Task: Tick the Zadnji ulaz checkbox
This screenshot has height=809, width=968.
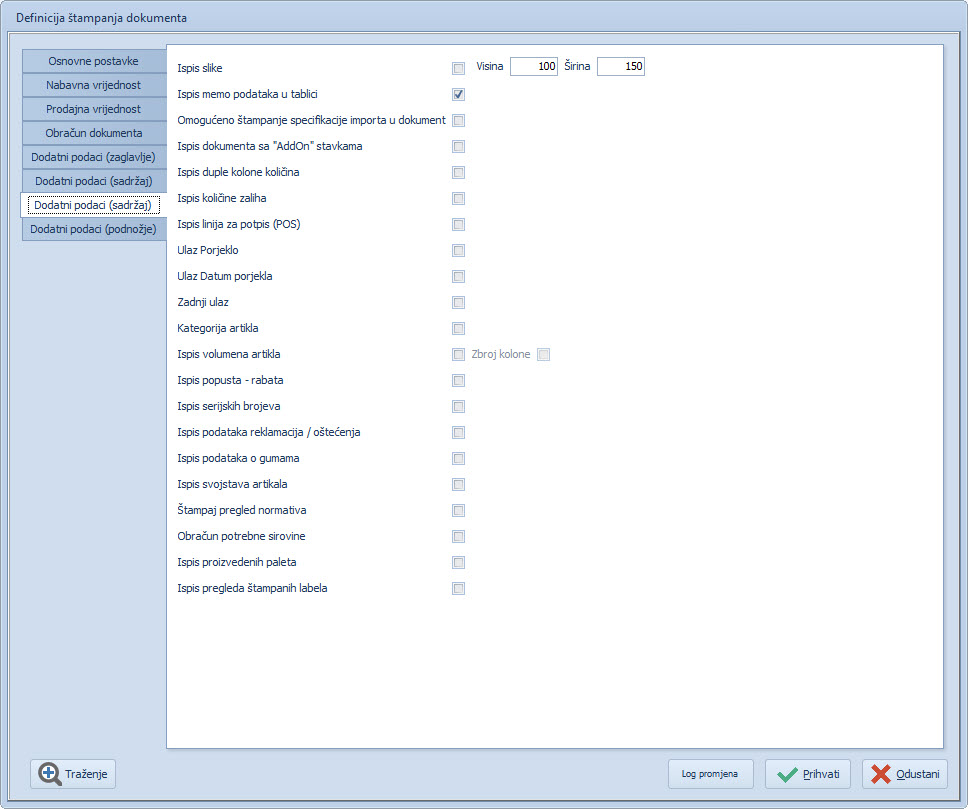Action: [x=458, y=303]
